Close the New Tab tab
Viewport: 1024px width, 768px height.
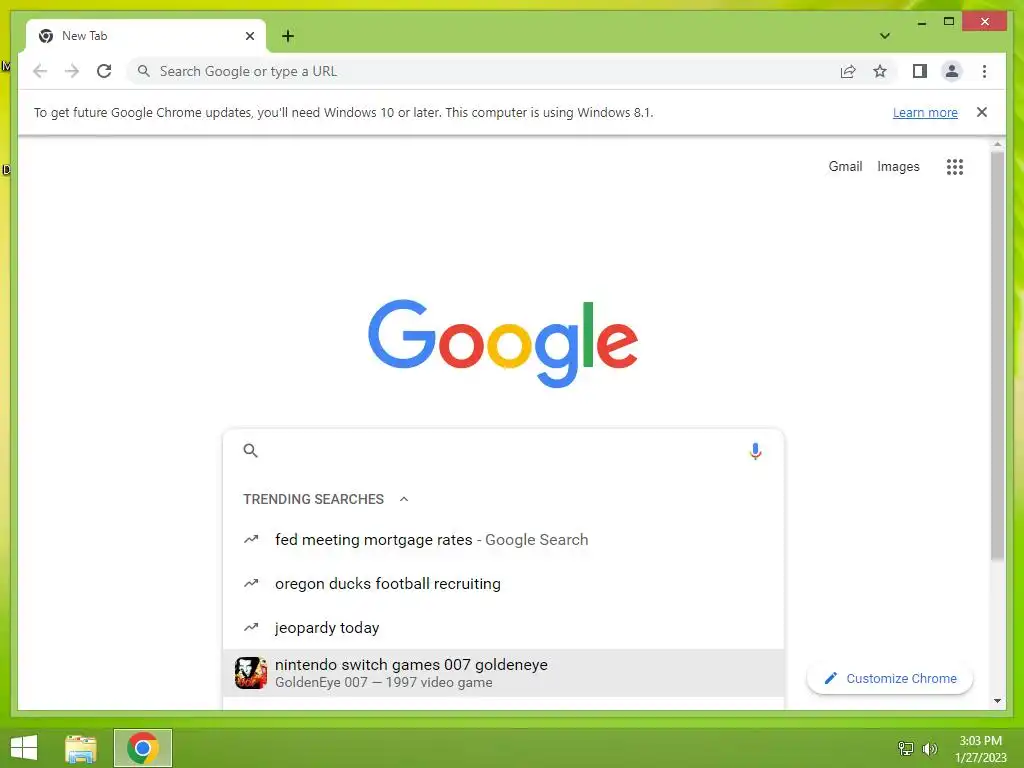coord(249,36)
